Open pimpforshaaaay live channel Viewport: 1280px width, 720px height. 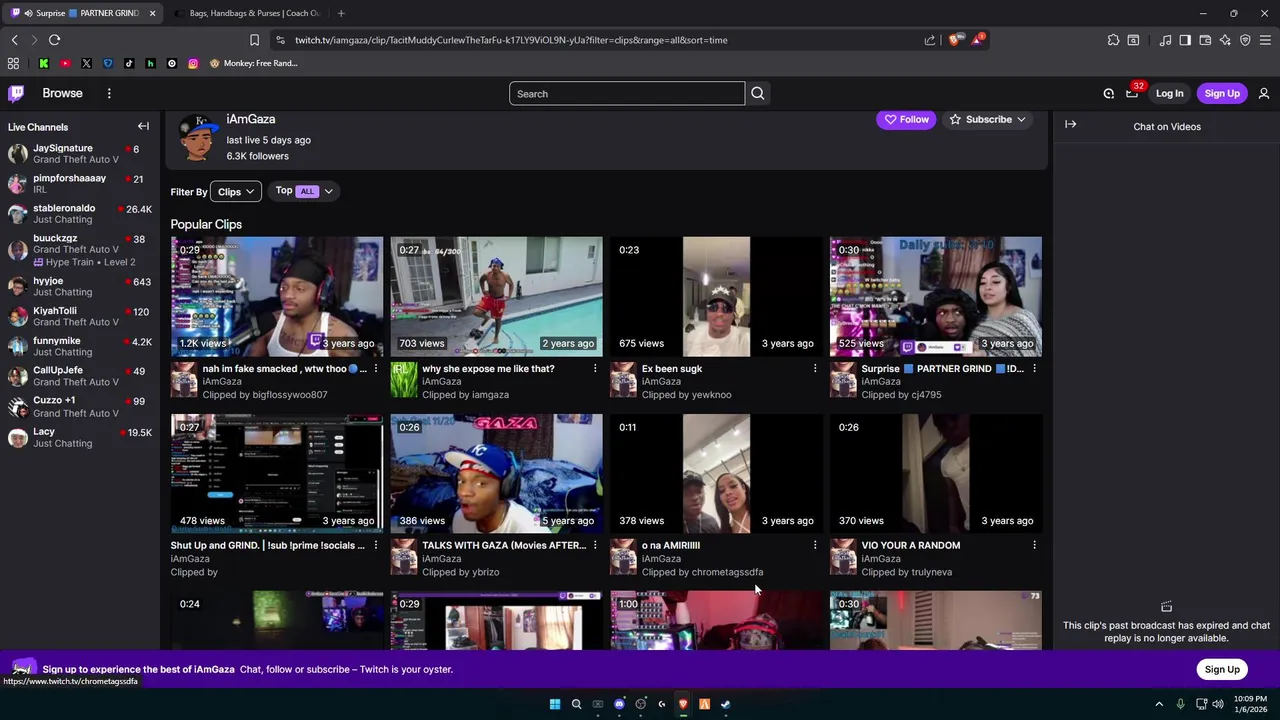coord(80,183)
